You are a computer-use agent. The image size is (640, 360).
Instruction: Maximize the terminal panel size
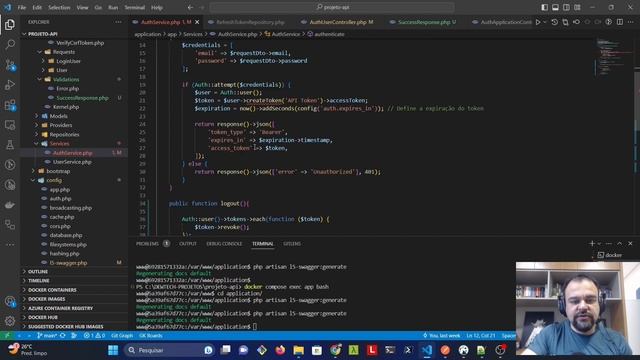[619, 243]
